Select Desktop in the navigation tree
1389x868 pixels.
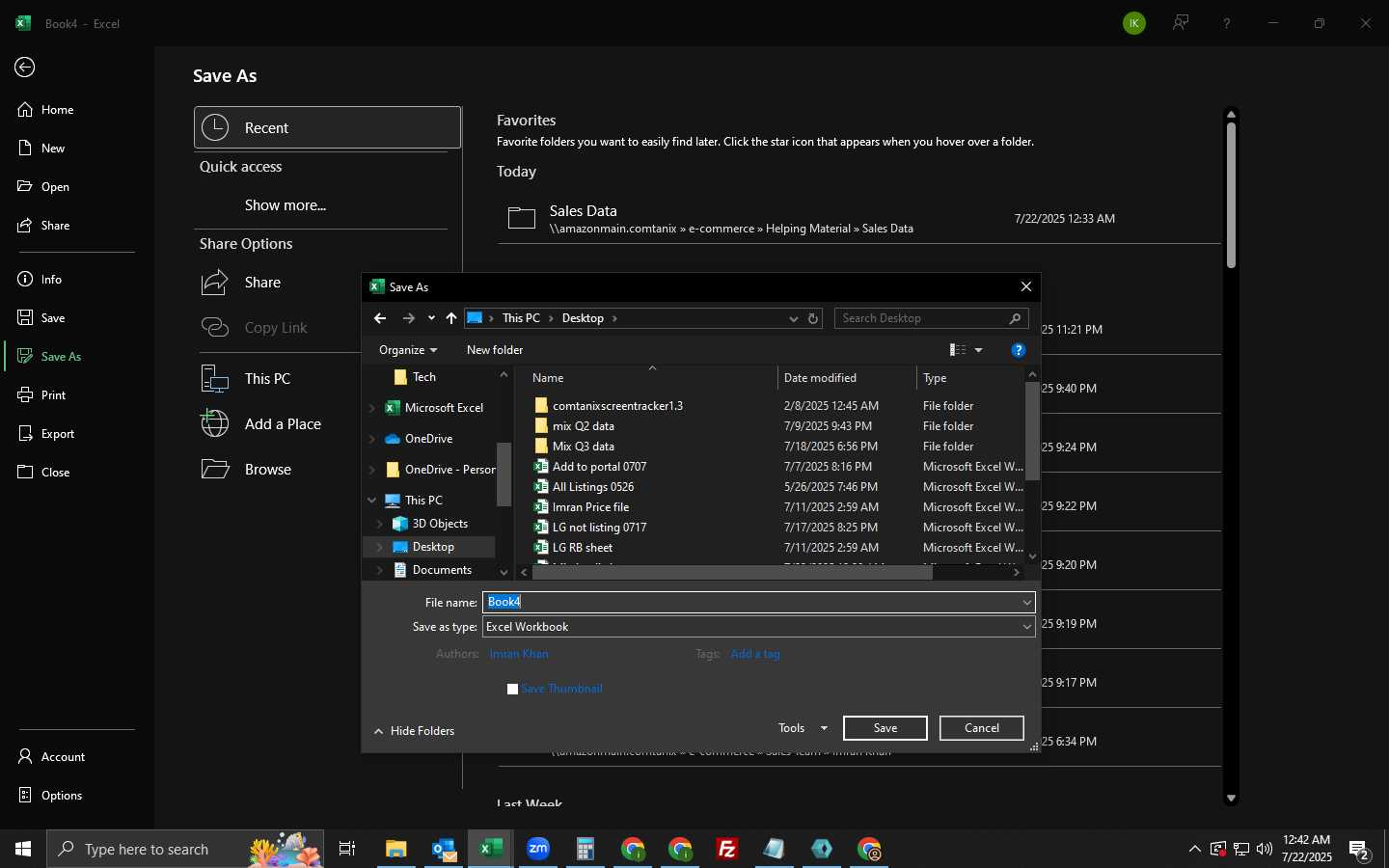432,547
